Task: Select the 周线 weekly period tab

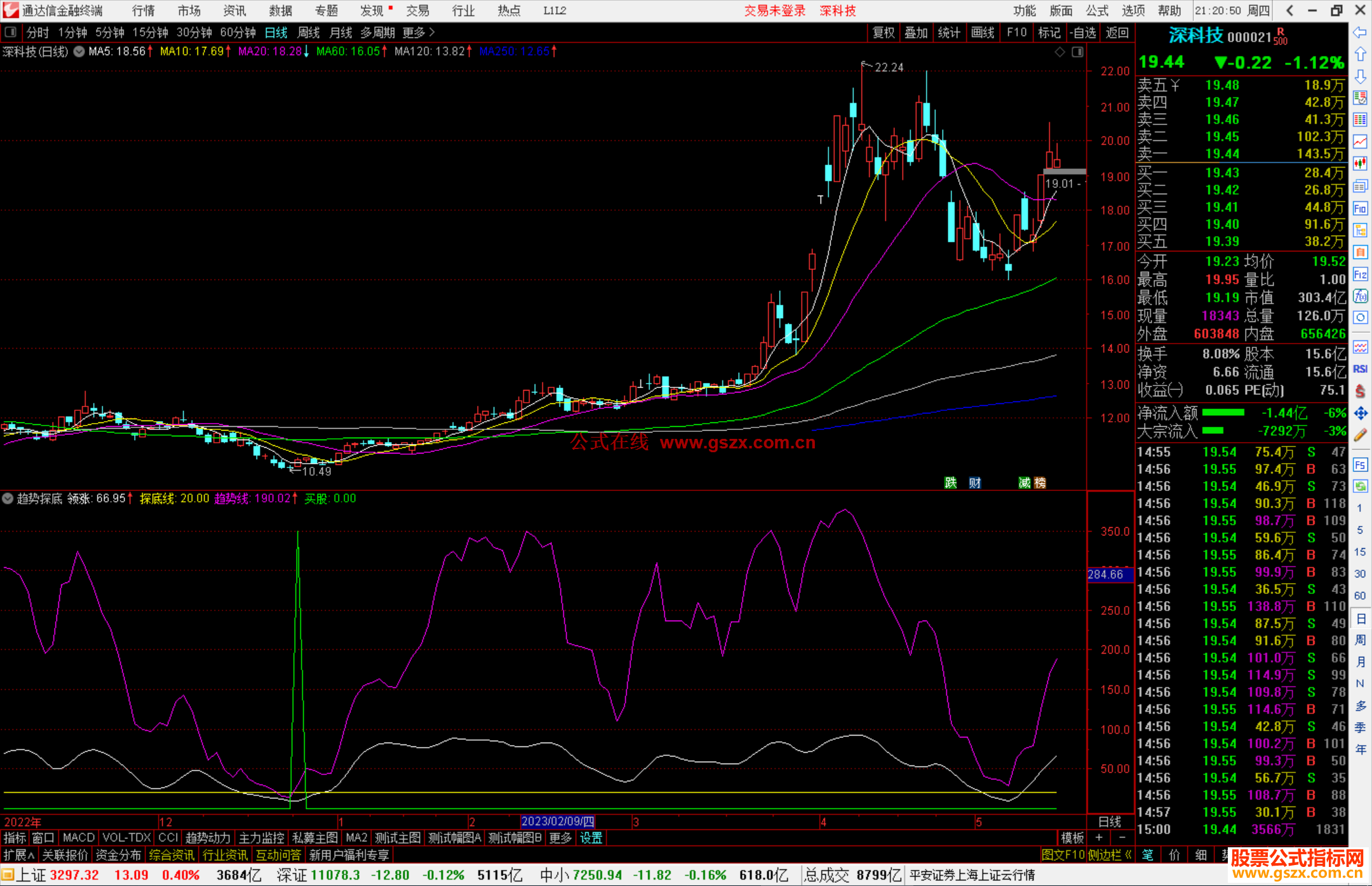Action: coord(308,32)
